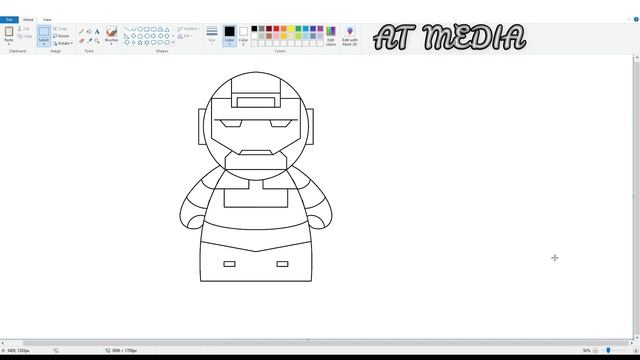Switch to the Home ribbon tab
The width and height of the screenshot is (640, 360).
(x=28, y=20)
